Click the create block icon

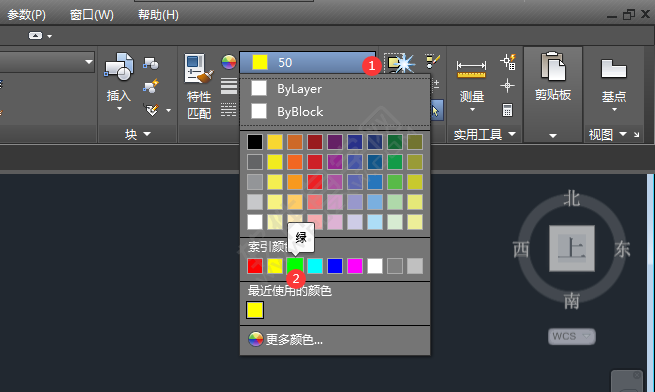[x=151, y=63]
